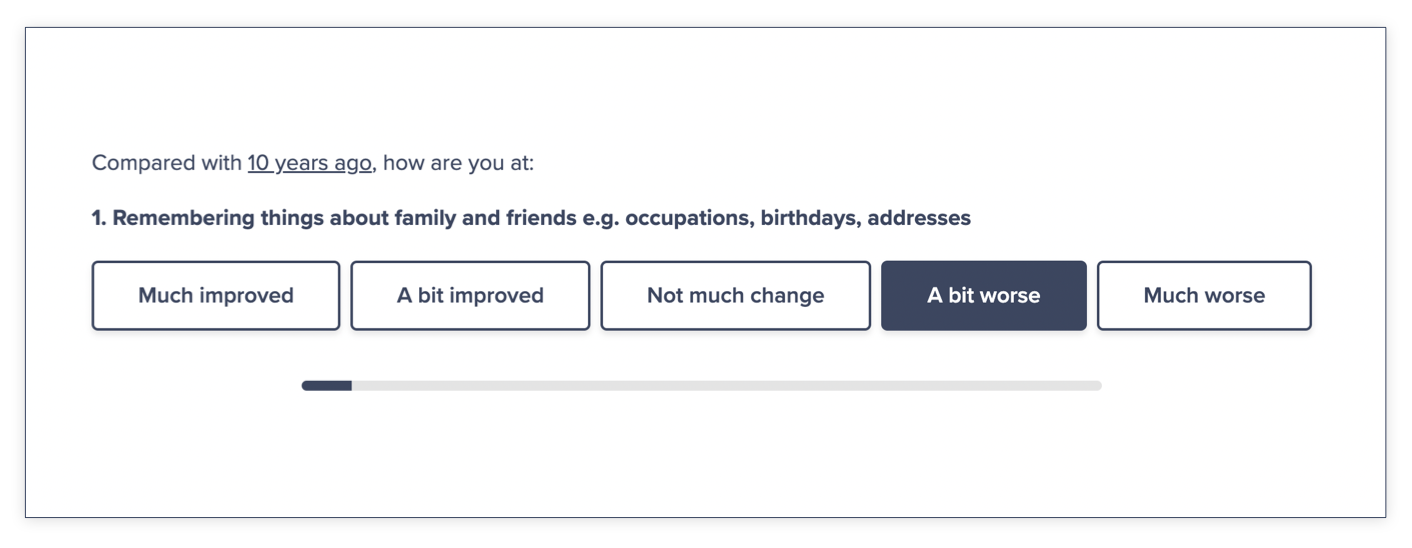Click the unfilled grey progress bar track

click(725, 386)
